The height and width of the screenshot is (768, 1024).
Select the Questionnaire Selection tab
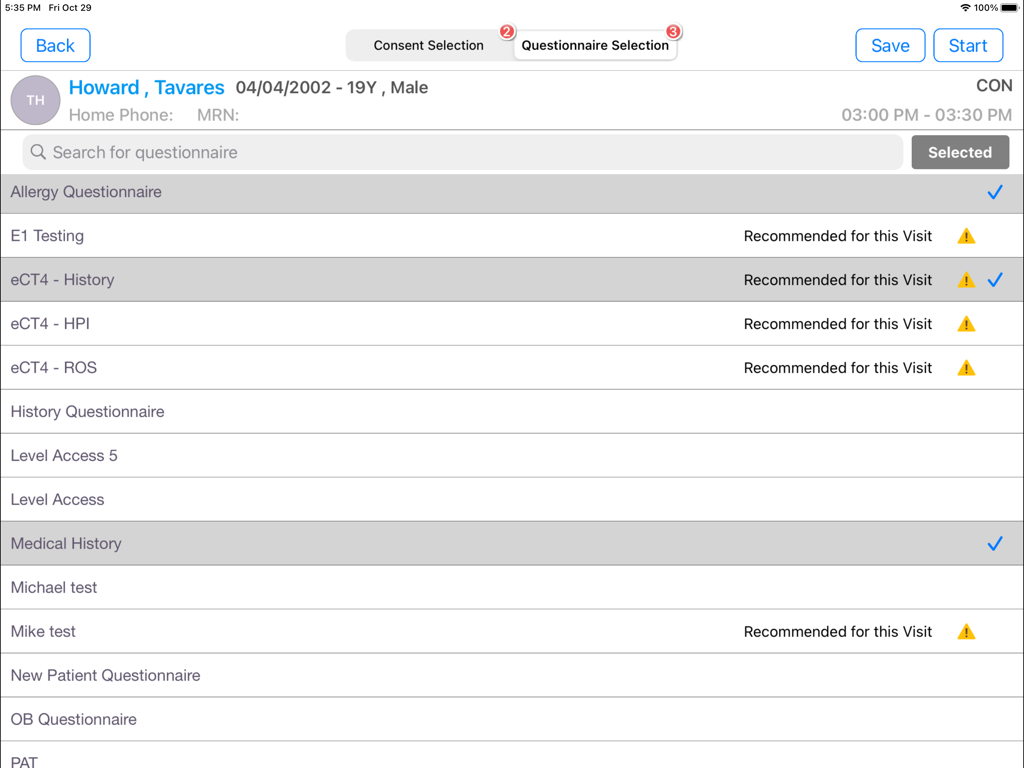[x=595, y=45]
